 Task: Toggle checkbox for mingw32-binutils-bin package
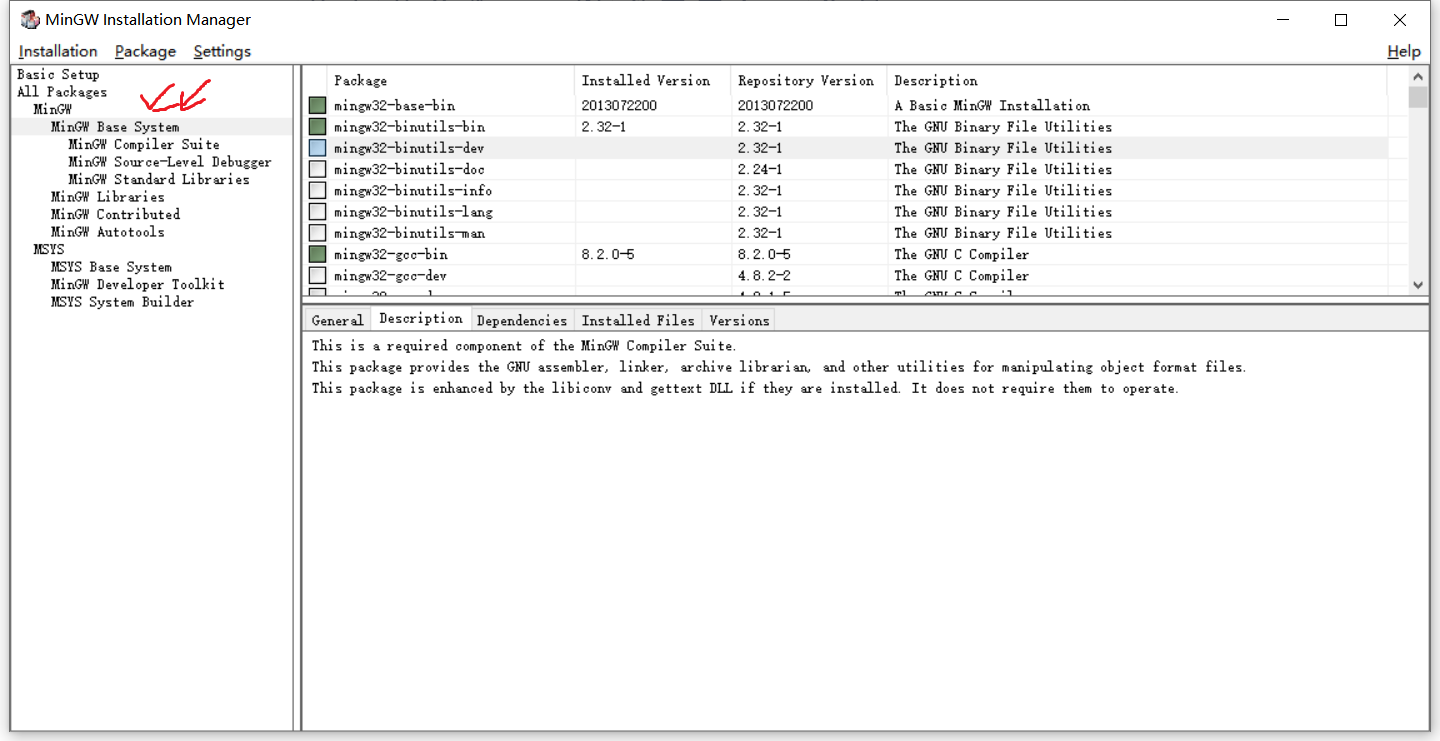(x=317, y=126)
